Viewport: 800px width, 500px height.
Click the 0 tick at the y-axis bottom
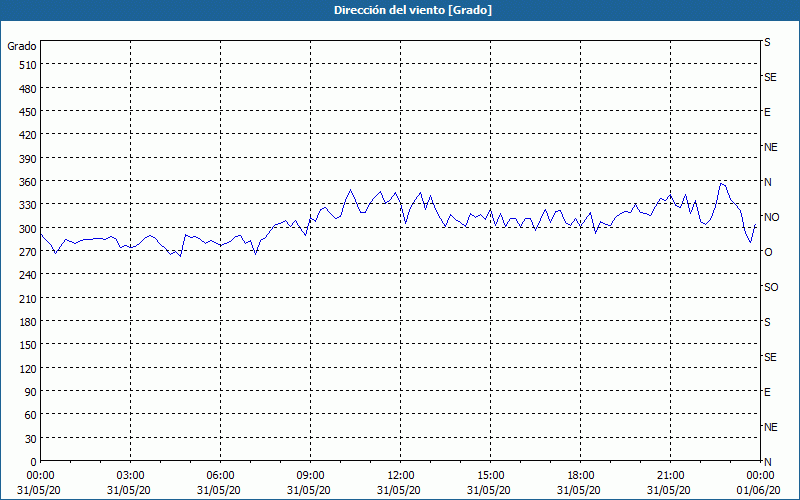pos(32,462)
